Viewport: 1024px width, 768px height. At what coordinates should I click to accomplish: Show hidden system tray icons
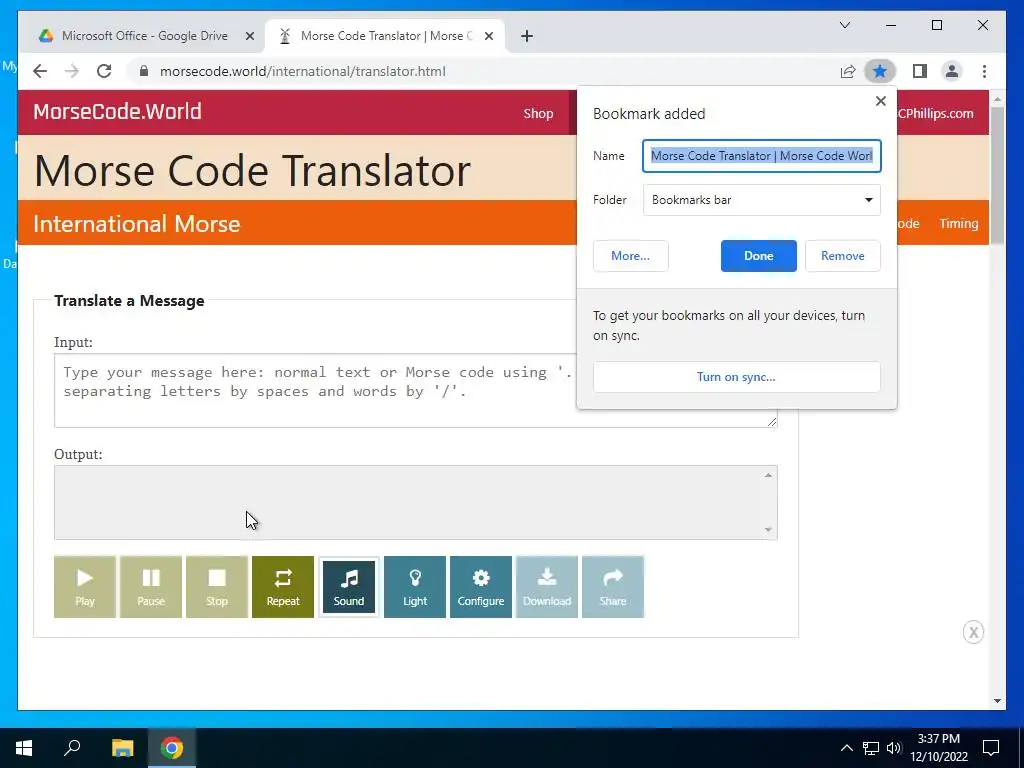(x=846, y=748)
